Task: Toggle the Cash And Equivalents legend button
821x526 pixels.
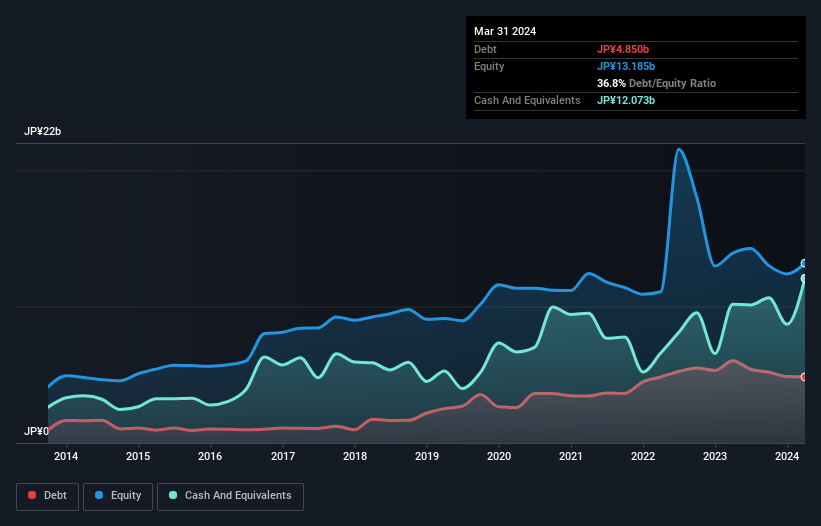Action: point(230,496)
